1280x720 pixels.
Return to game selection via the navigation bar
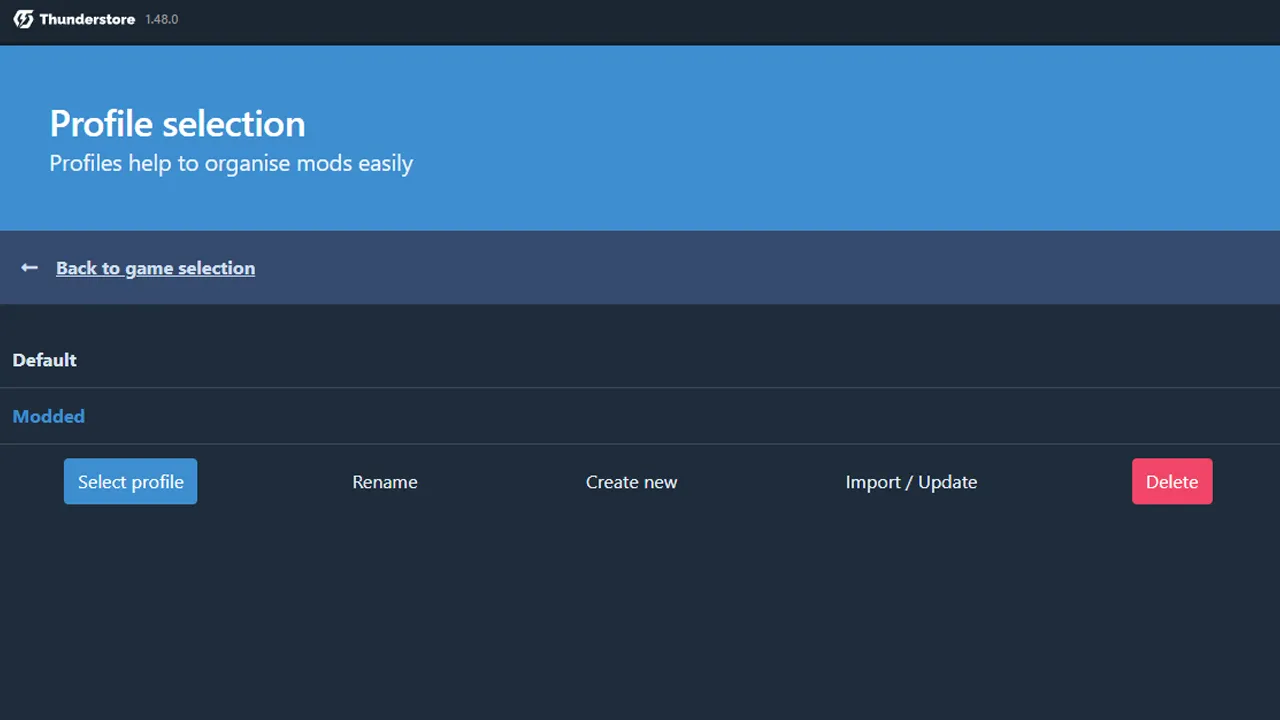click(155, 268)
